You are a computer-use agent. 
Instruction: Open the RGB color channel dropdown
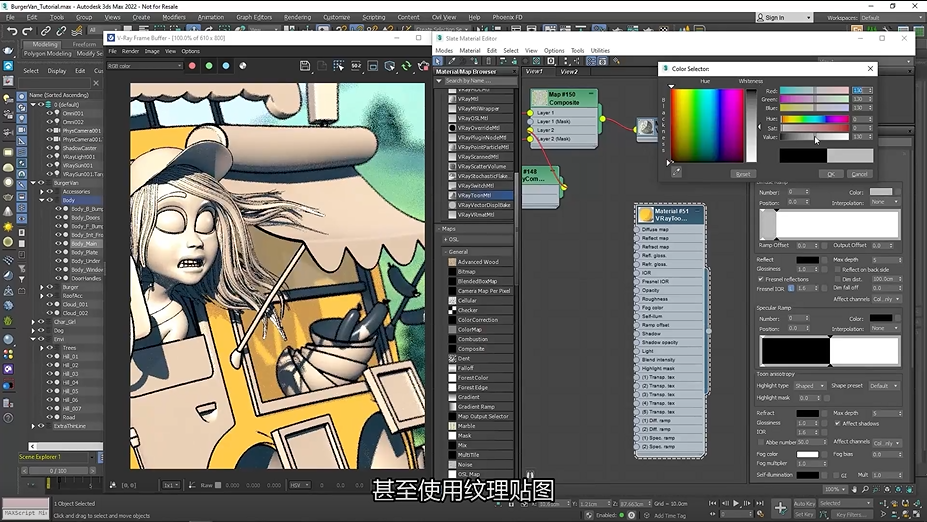144,66
